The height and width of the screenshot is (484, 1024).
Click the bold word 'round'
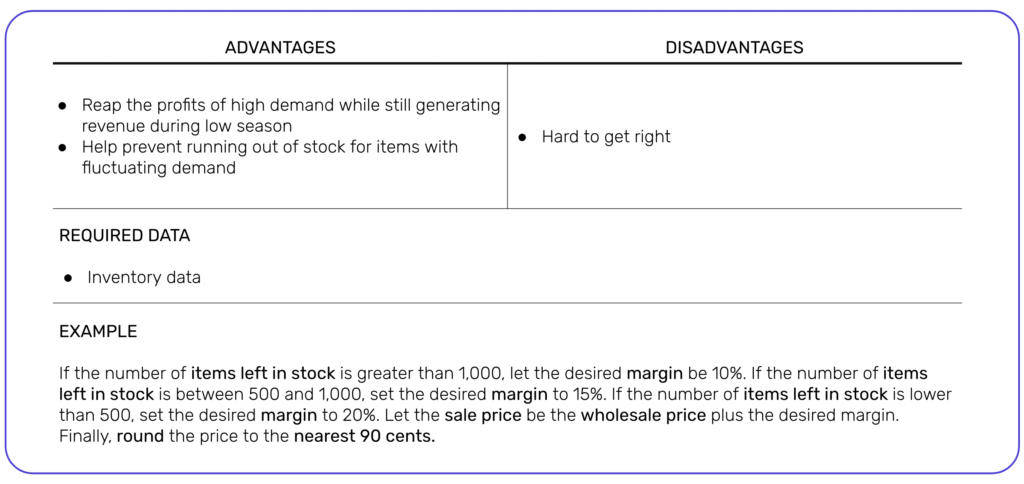click(140, 437)
